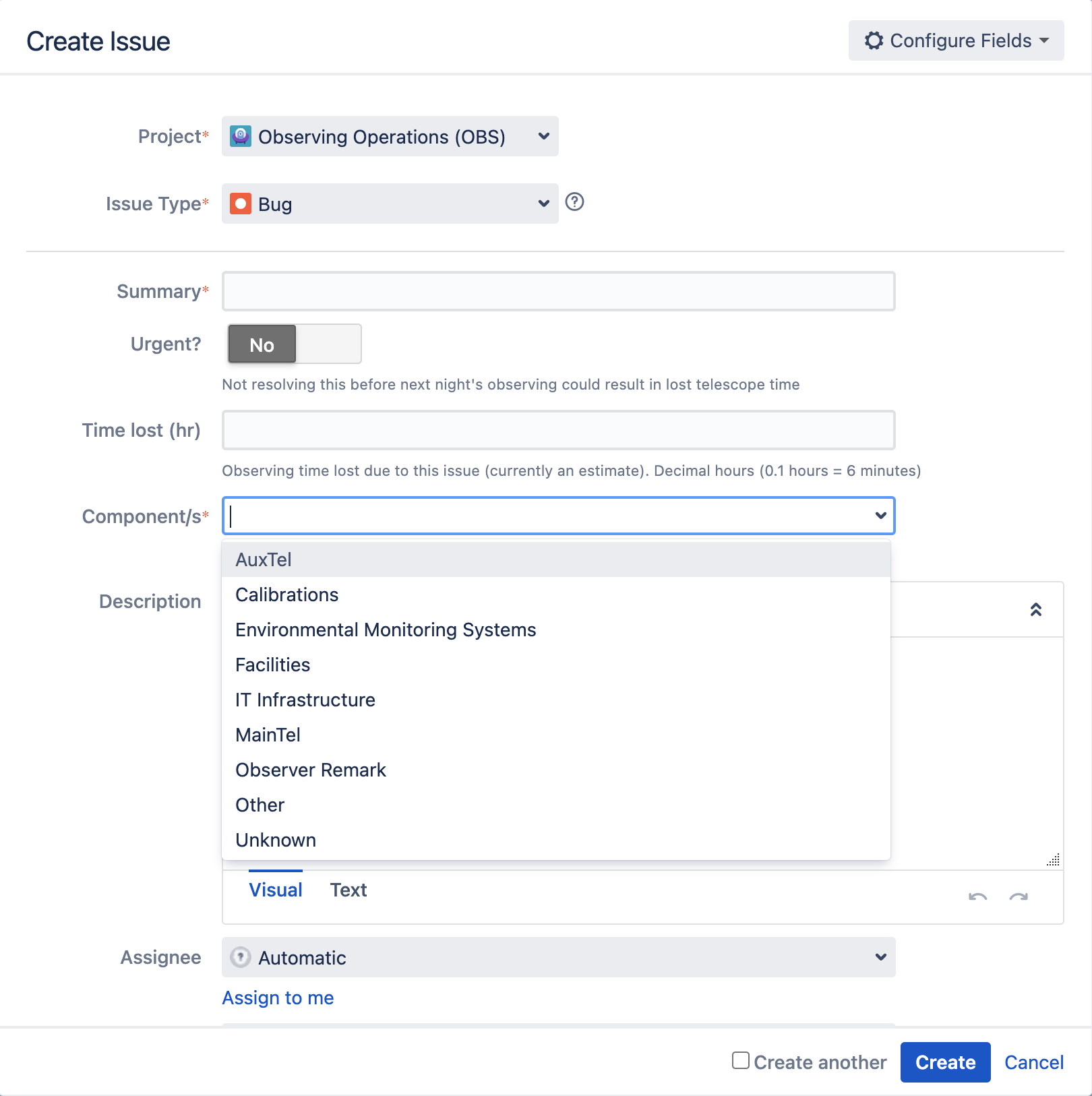Image resolution: width=1092 pixels, height=1096 pixels.
Task: Open the Configure Fields dropdown
Action: tap(956, 40)
